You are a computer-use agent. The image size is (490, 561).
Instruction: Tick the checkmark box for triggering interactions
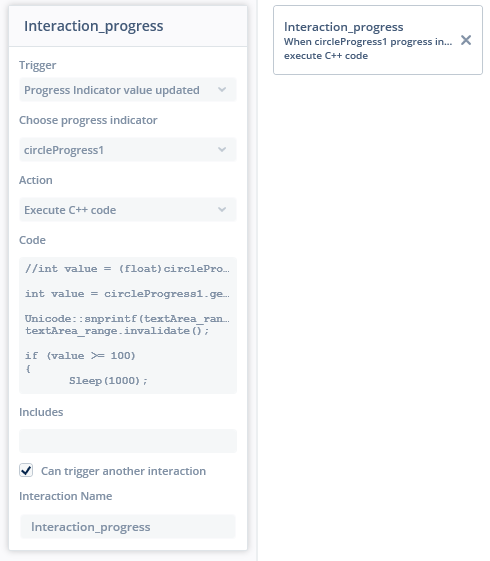pos(26,470)
